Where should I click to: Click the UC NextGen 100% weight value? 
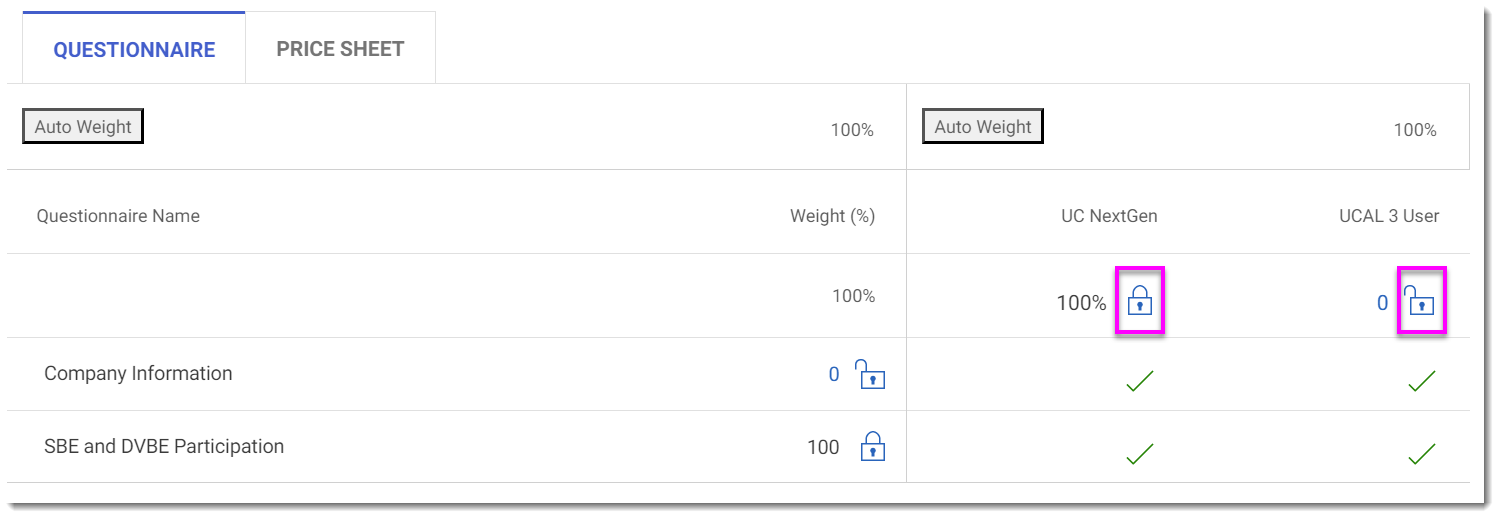tap(1081, 302)
